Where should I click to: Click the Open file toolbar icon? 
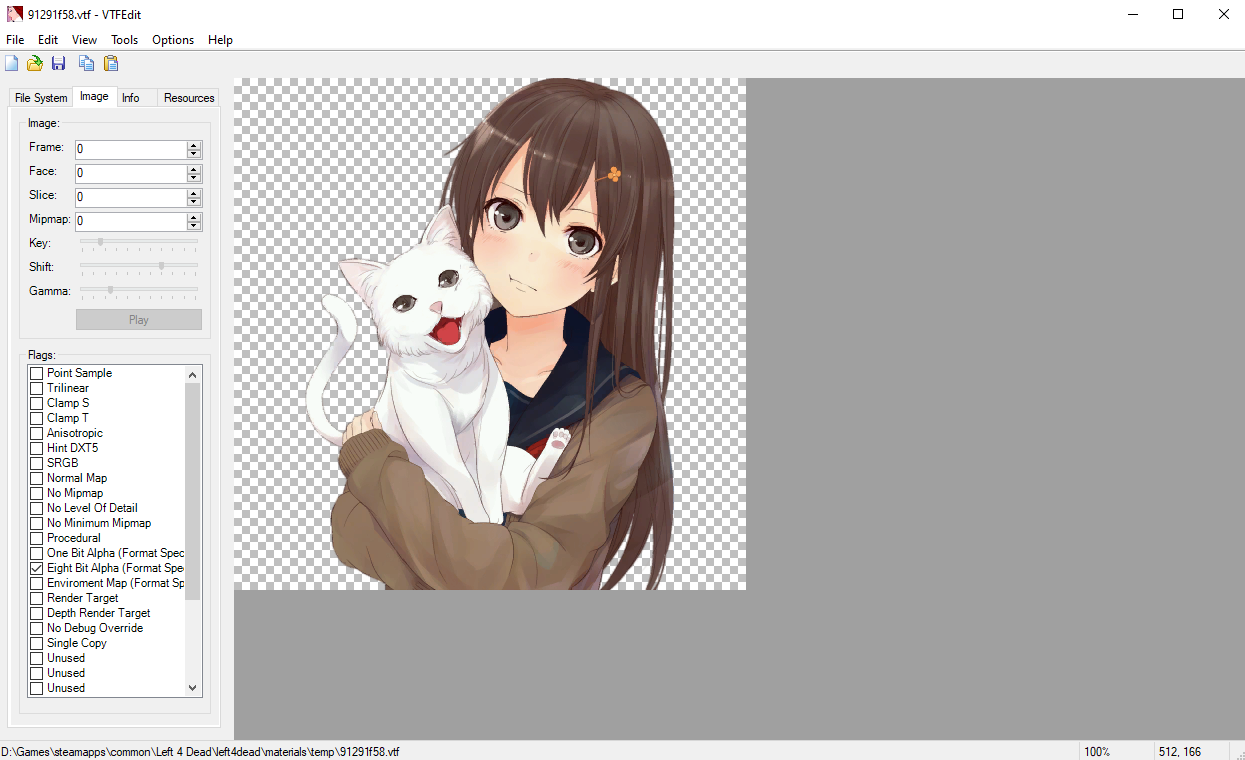(x=35, y=64)
